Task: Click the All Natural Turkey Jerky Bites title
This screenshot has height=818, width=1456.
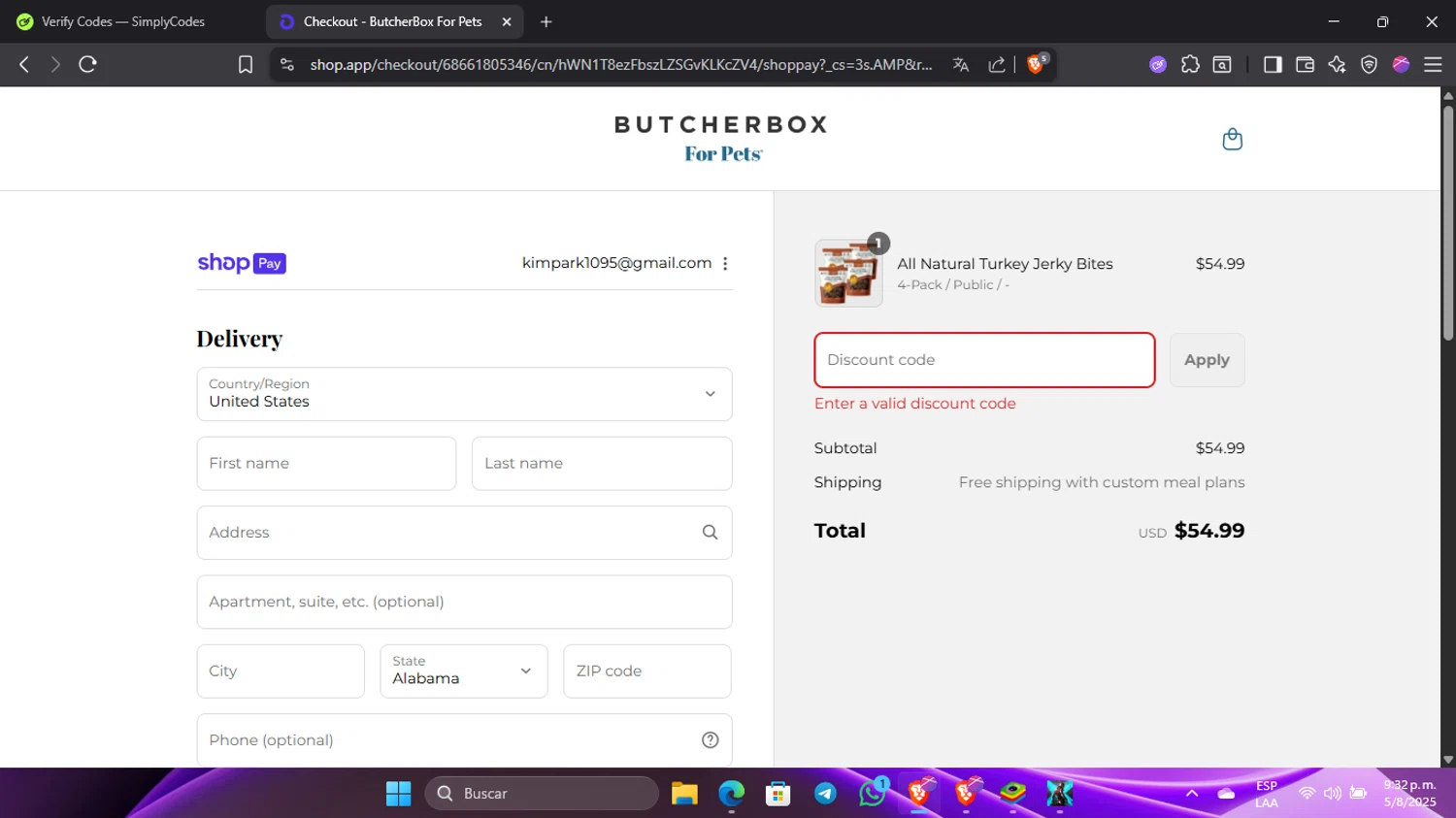Action: 1005,263
